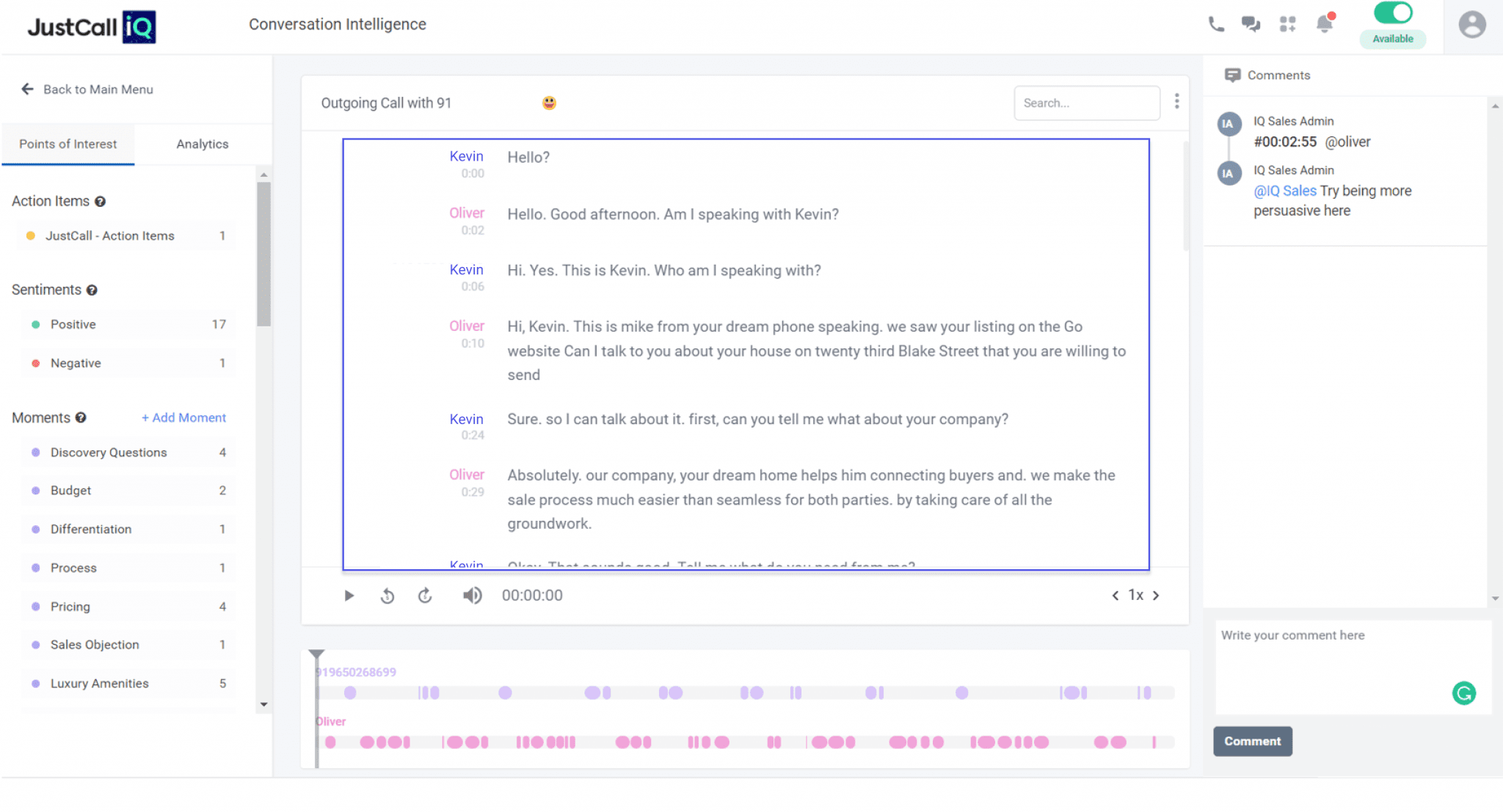Click the Comment button
The image size is (1503, 812).
coord(1252,741)
